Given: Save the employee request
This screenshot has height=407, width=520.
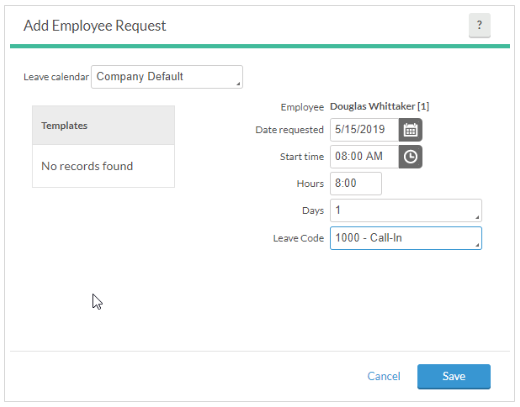Looking at the screenshot, I should click(x=454, y=376).
